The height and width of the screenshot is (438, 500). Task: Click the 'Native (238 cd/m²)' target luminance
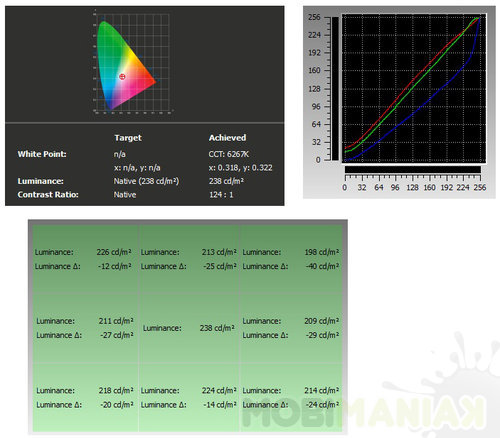tap(146, 181)
